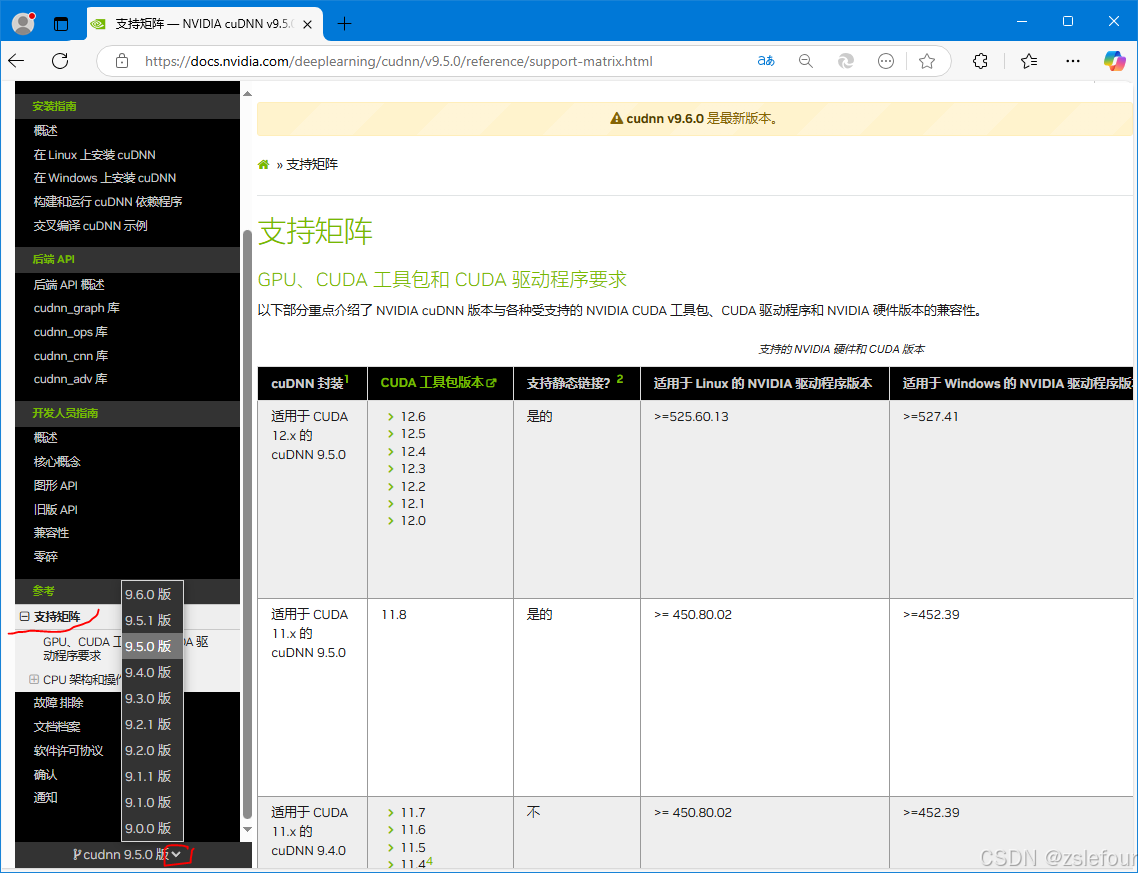Image resolution: width=1142 pixels, height=878 pixels.
Task: Open the favorites list icon
Action: [1028, 61]
